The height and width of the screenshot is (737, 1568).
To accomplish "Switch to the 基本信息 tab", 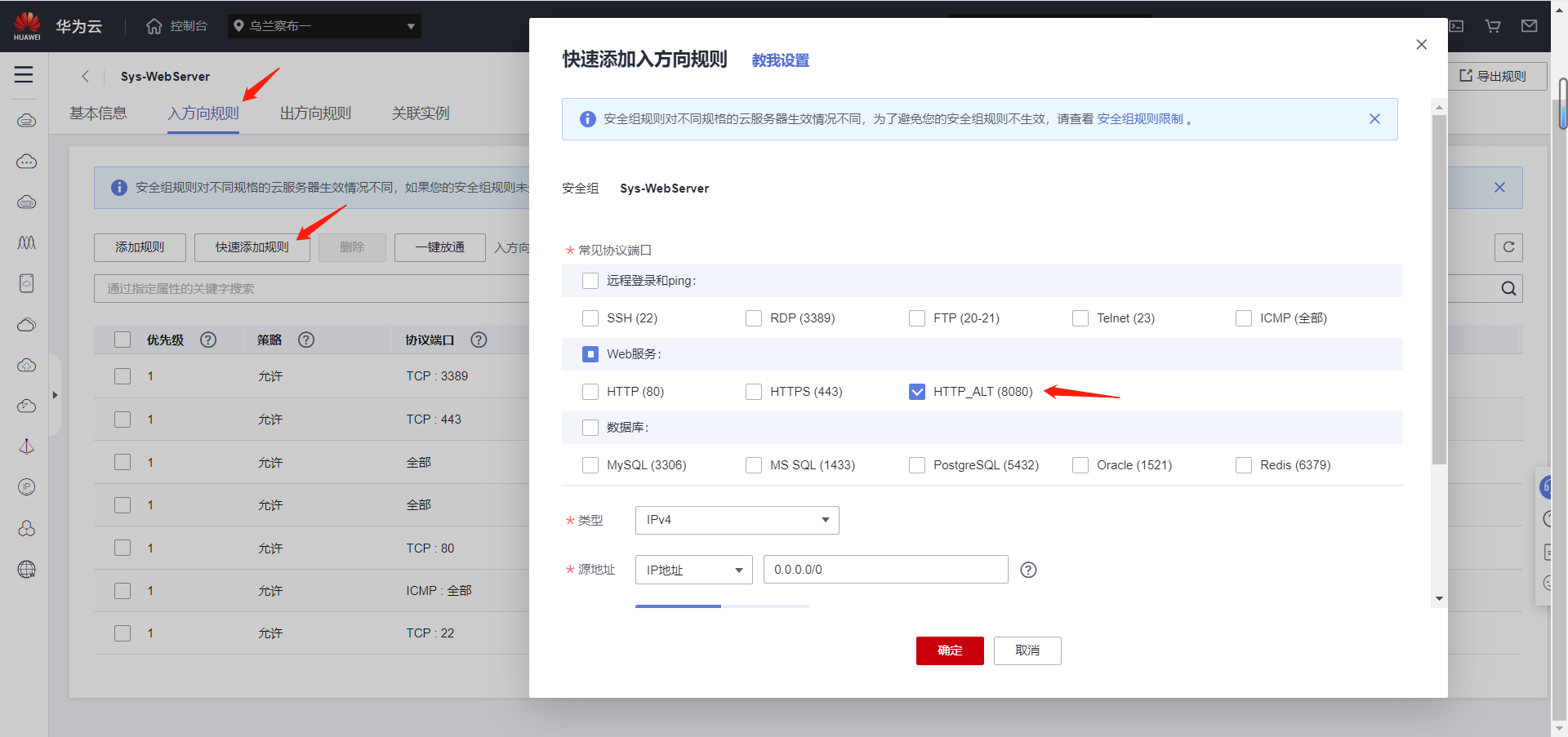I will pos(98,113).
